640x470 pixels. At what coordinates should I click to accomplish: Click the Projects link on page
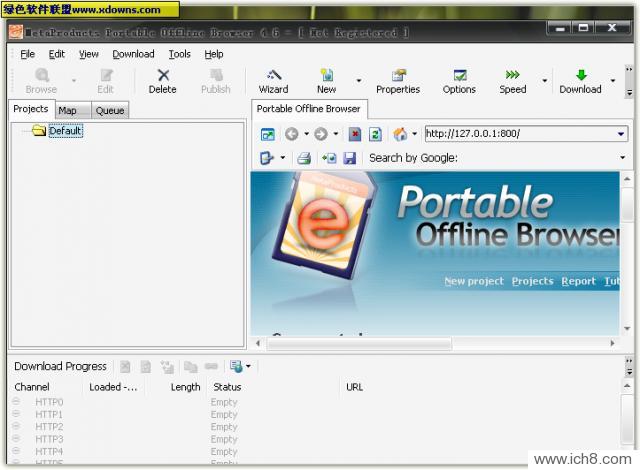click(533, 281)
